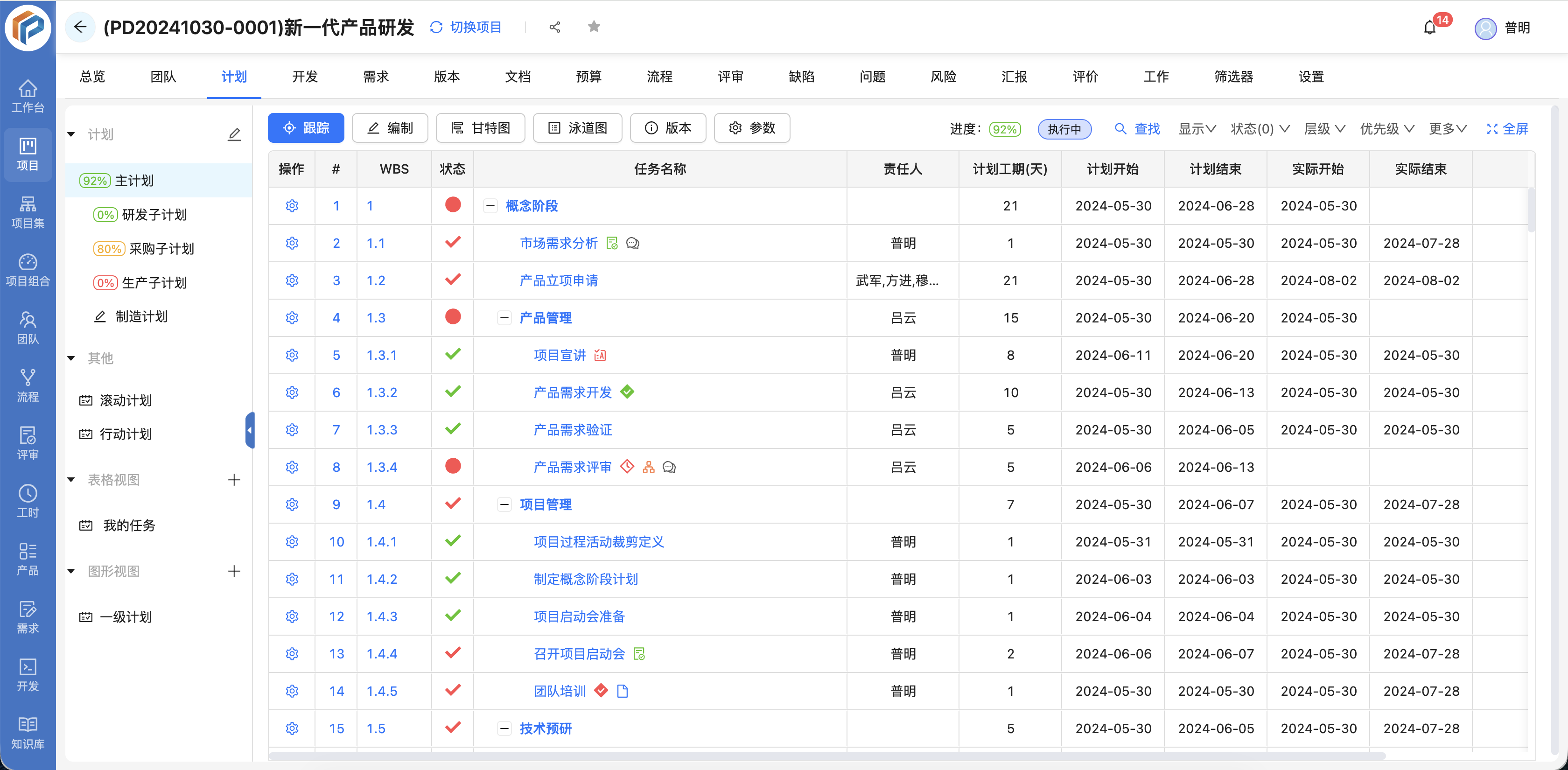Open gear menu for row 市场需求分析
The image size is (1568, 770).
(292, 244)
